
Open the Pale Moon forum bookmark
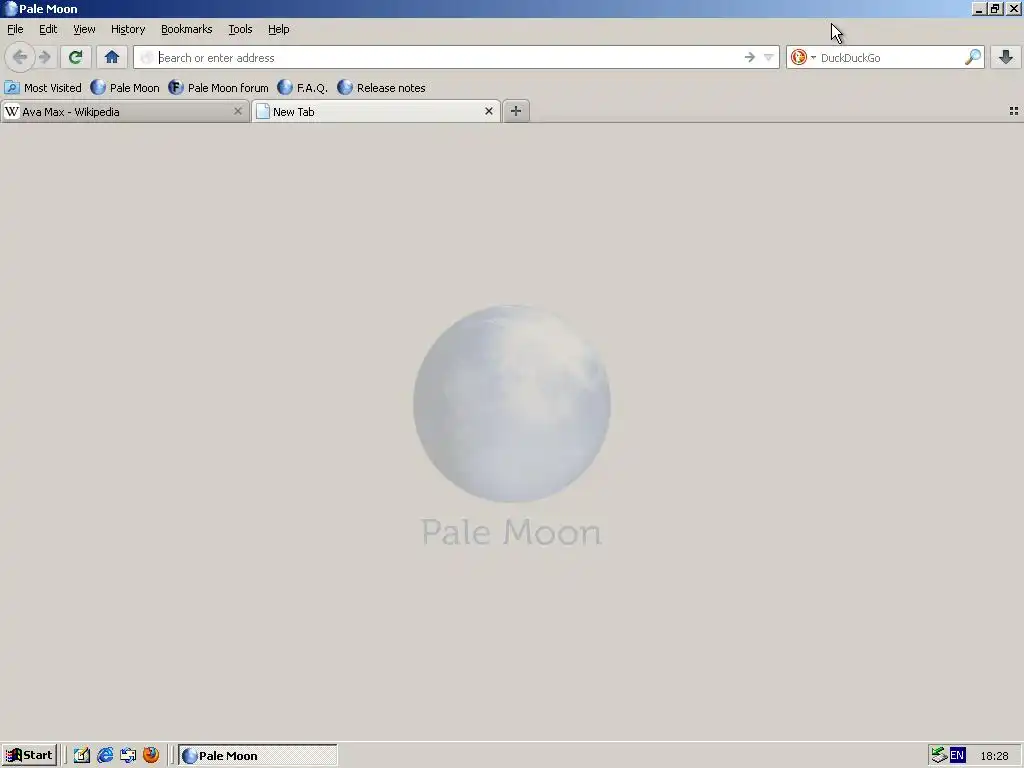[x=218, y=88]
